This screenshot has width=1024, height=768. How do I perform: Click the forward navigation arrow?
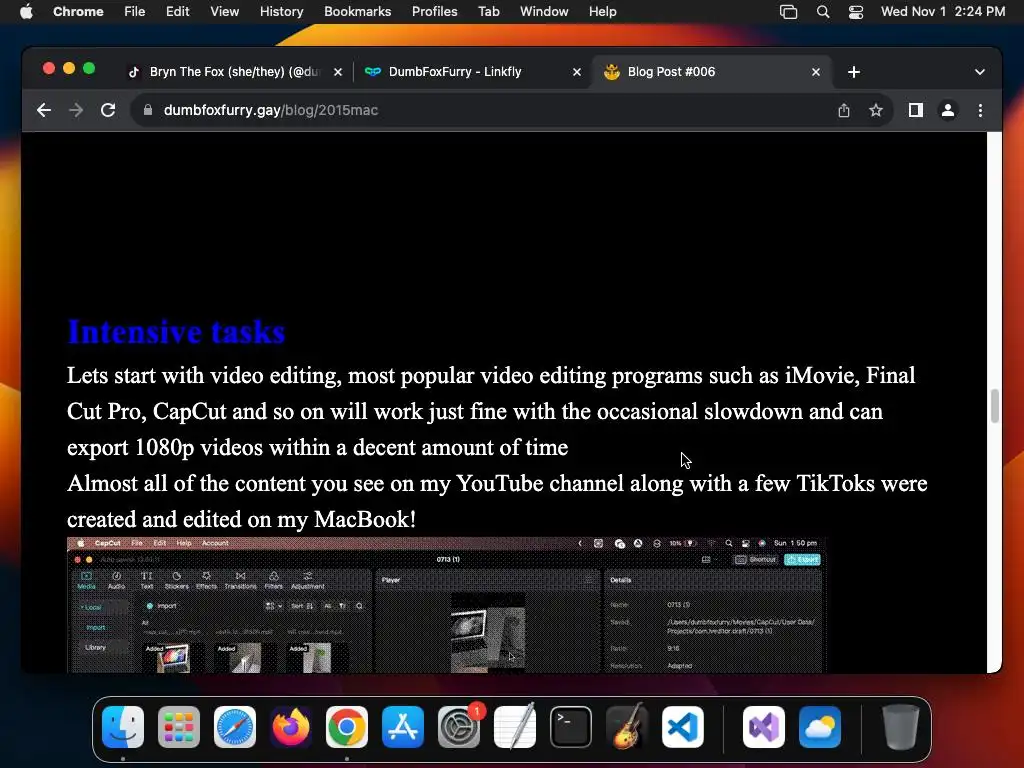[x=76, y=110]
